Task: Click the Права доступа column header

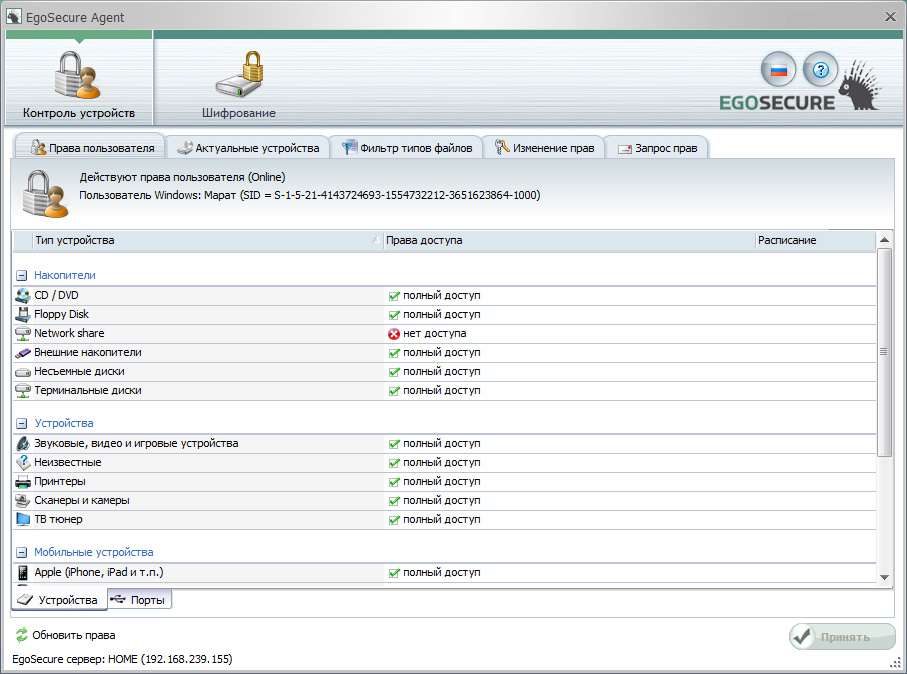Action: (569, 240)
